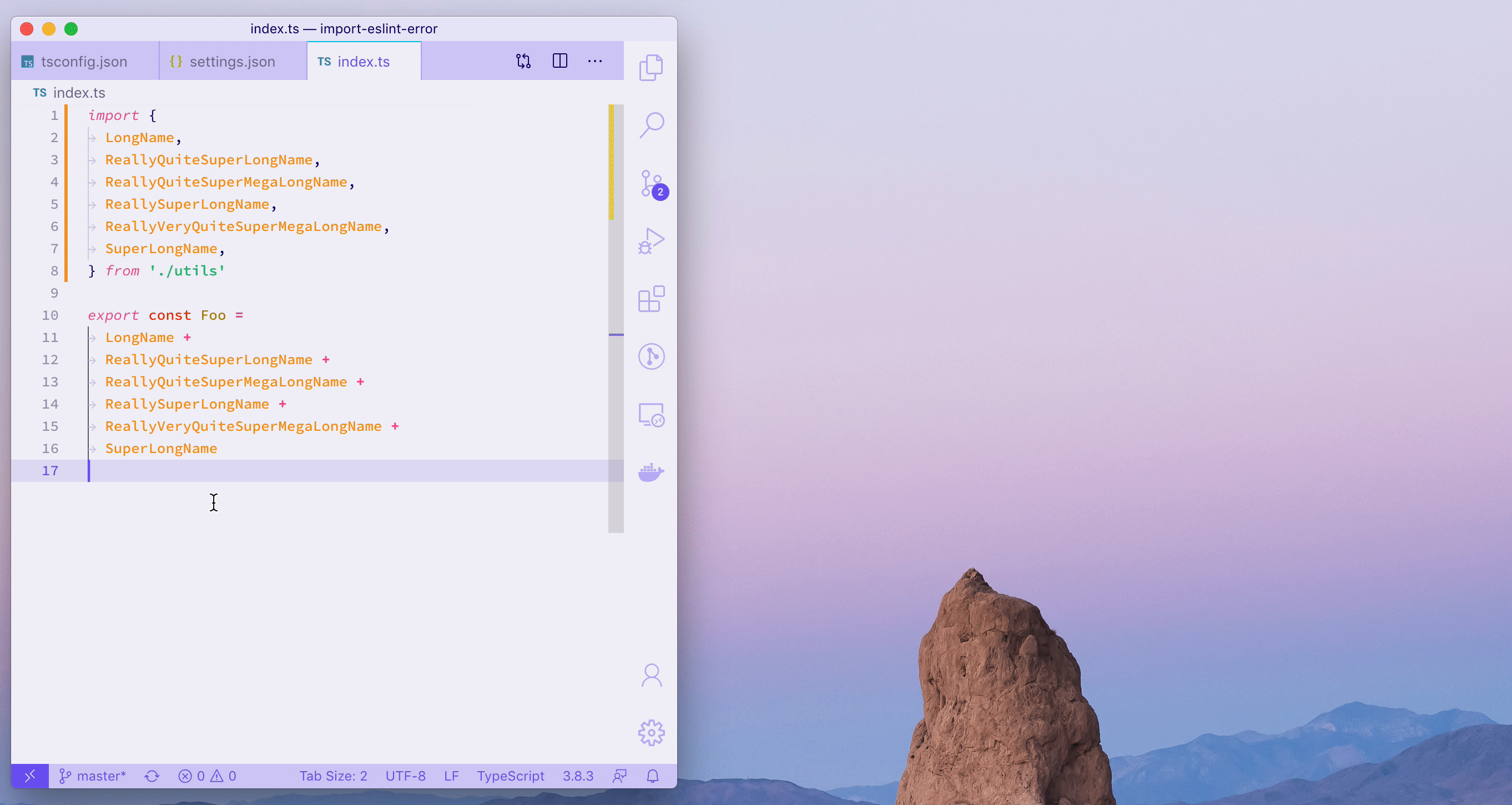Click the 'export' keyword on line 10
The height and width of the screenshot is (805, 1512).
(113, 315)
